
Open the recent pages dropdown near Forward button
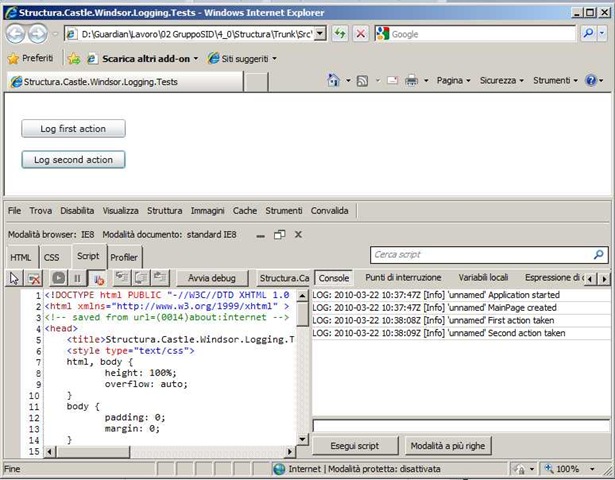coord(55,34)
